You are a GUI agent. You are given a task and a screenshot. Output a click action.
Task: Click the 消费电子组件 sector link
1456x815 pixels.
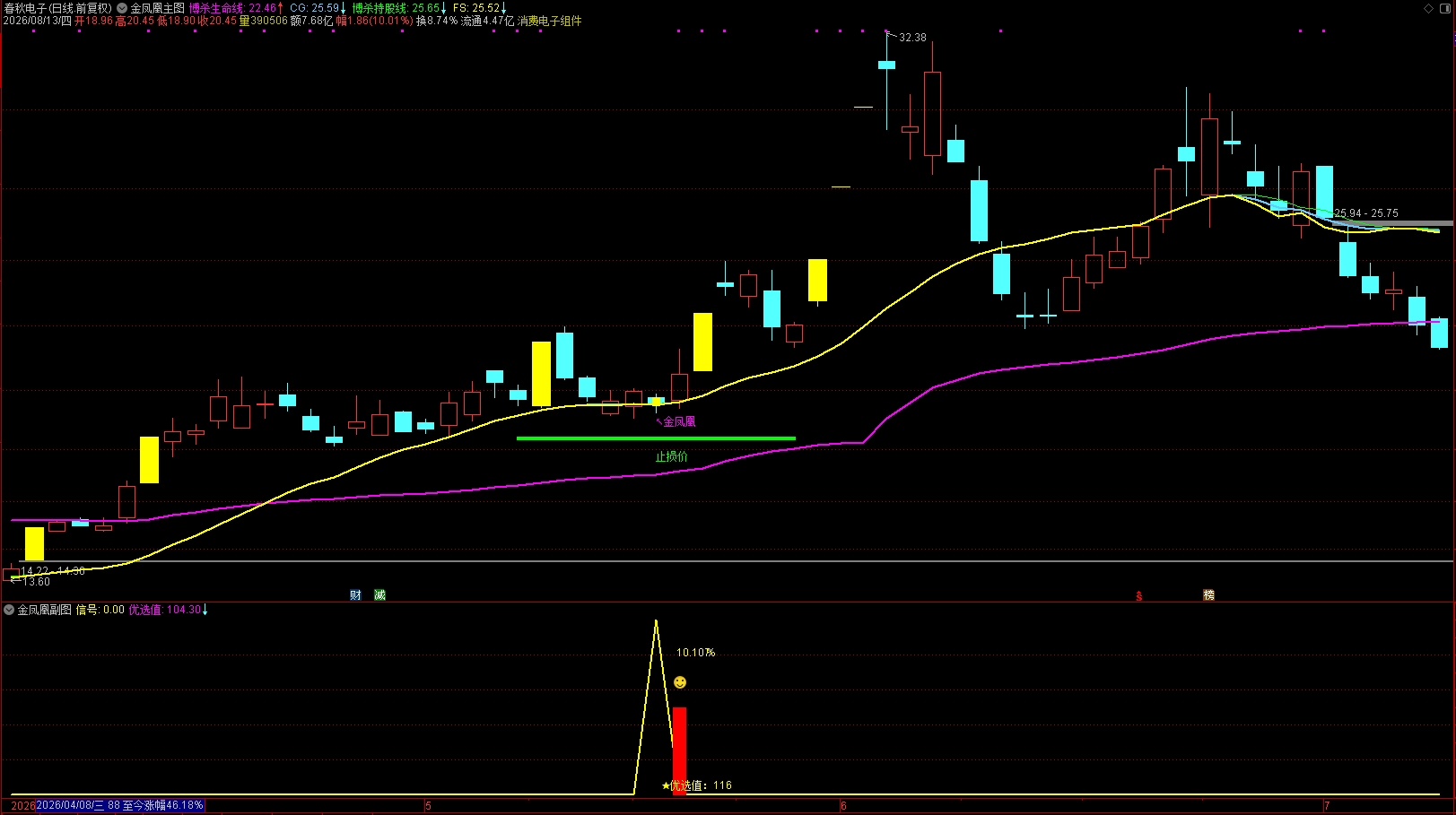[549, 21]
